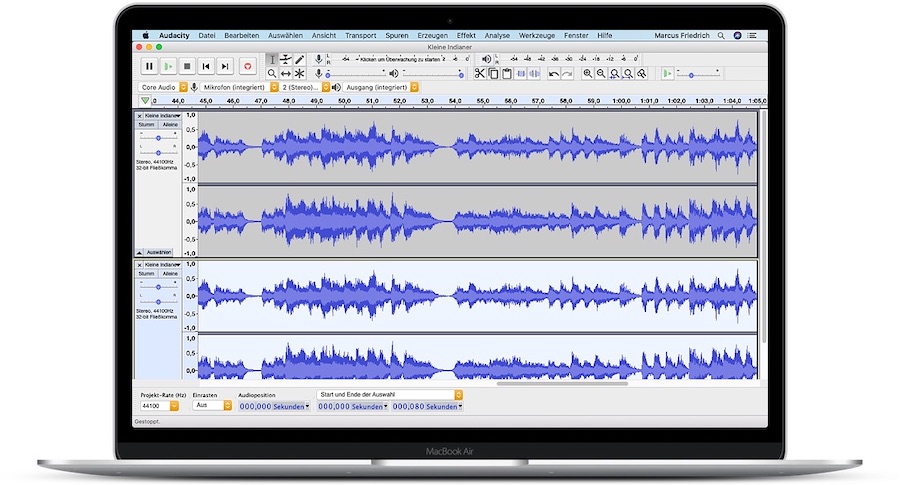
Task: Collapse first track with the triangle button
Action: (139, 253)
